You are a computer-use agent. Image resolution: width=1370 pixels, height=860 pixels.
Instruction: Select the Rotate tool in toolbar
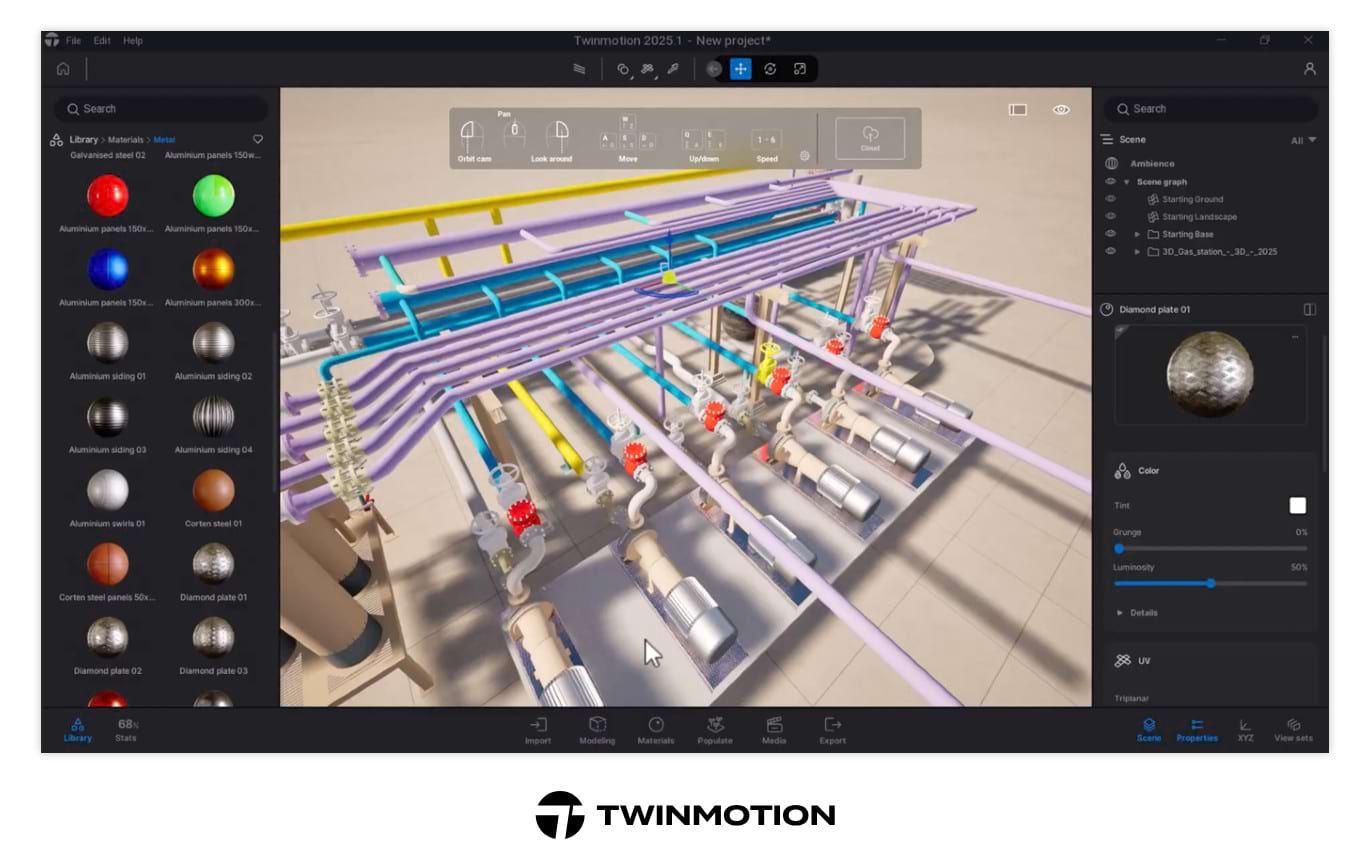770,69
